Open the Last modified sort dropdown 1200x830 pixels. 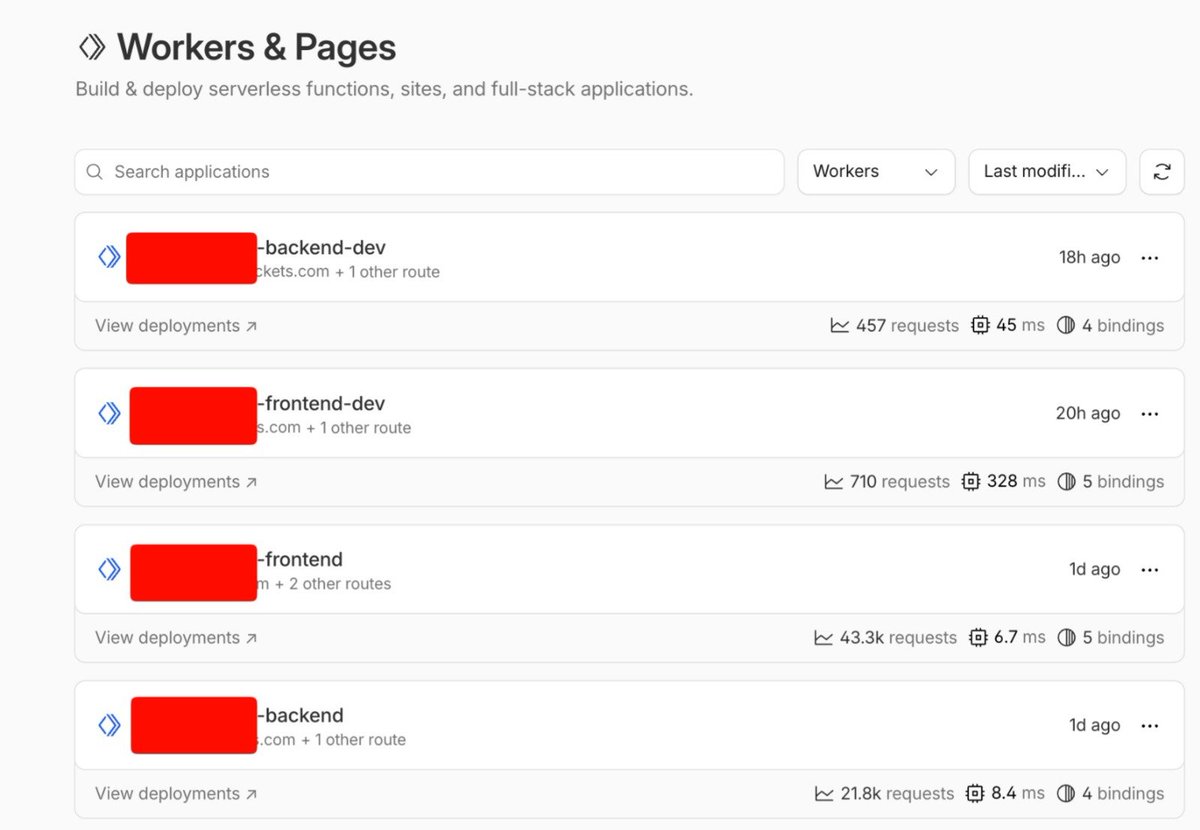click(1047, 172)
